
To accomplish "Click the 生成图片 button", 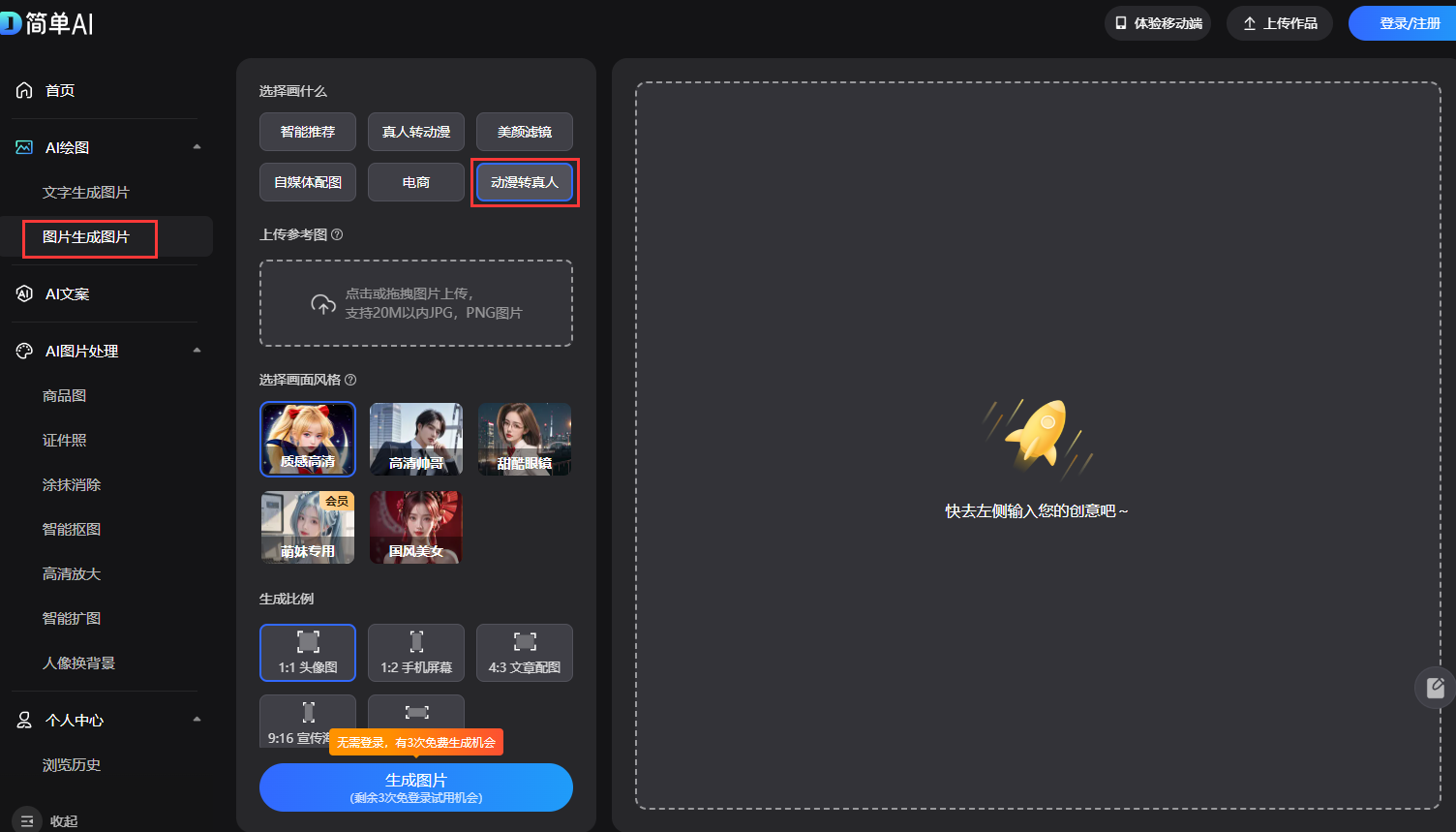I will (x=416, y=787).
